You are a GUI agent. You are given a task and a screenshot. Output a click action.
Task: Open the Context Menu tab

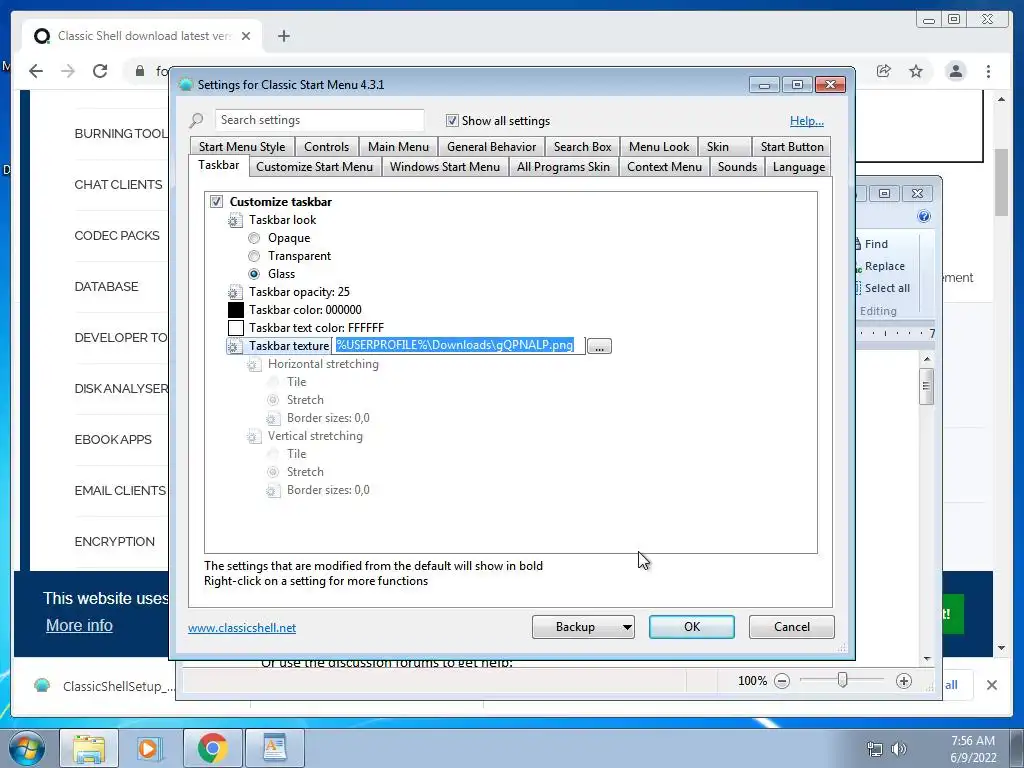664,167
